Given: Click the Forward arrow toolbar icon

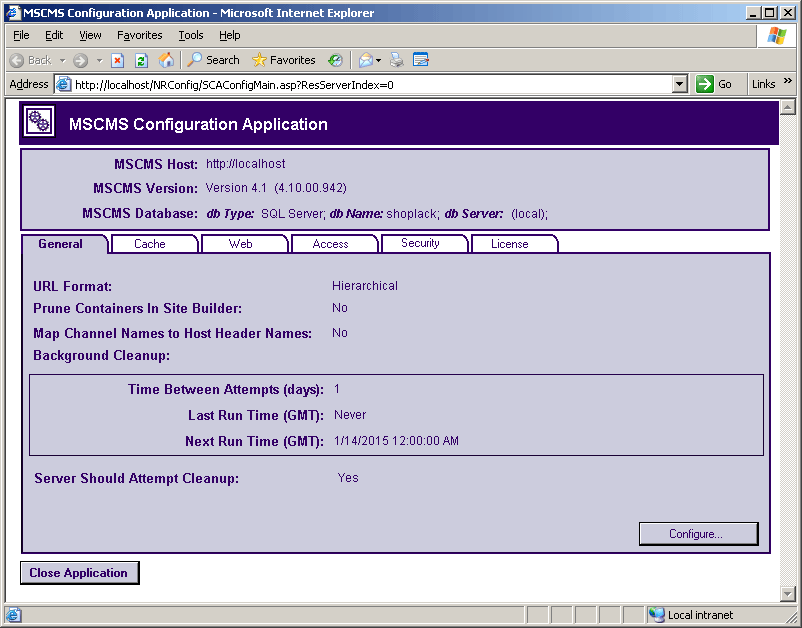Looking at the screenshot, I should point(80,60).
